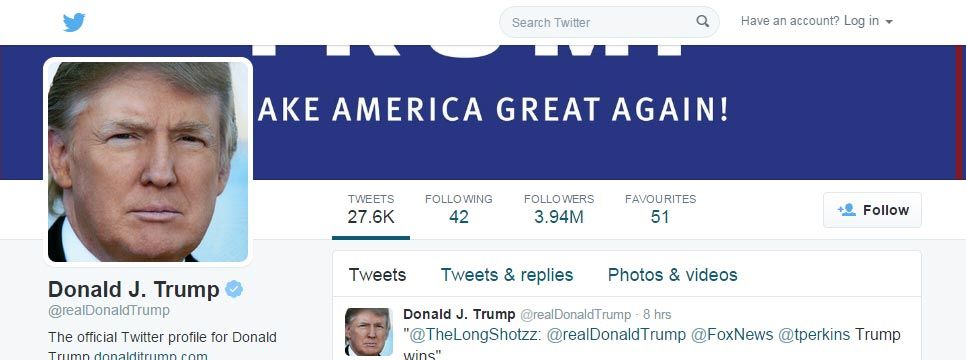Switch to the Photos & videos tab

(672, 274)
